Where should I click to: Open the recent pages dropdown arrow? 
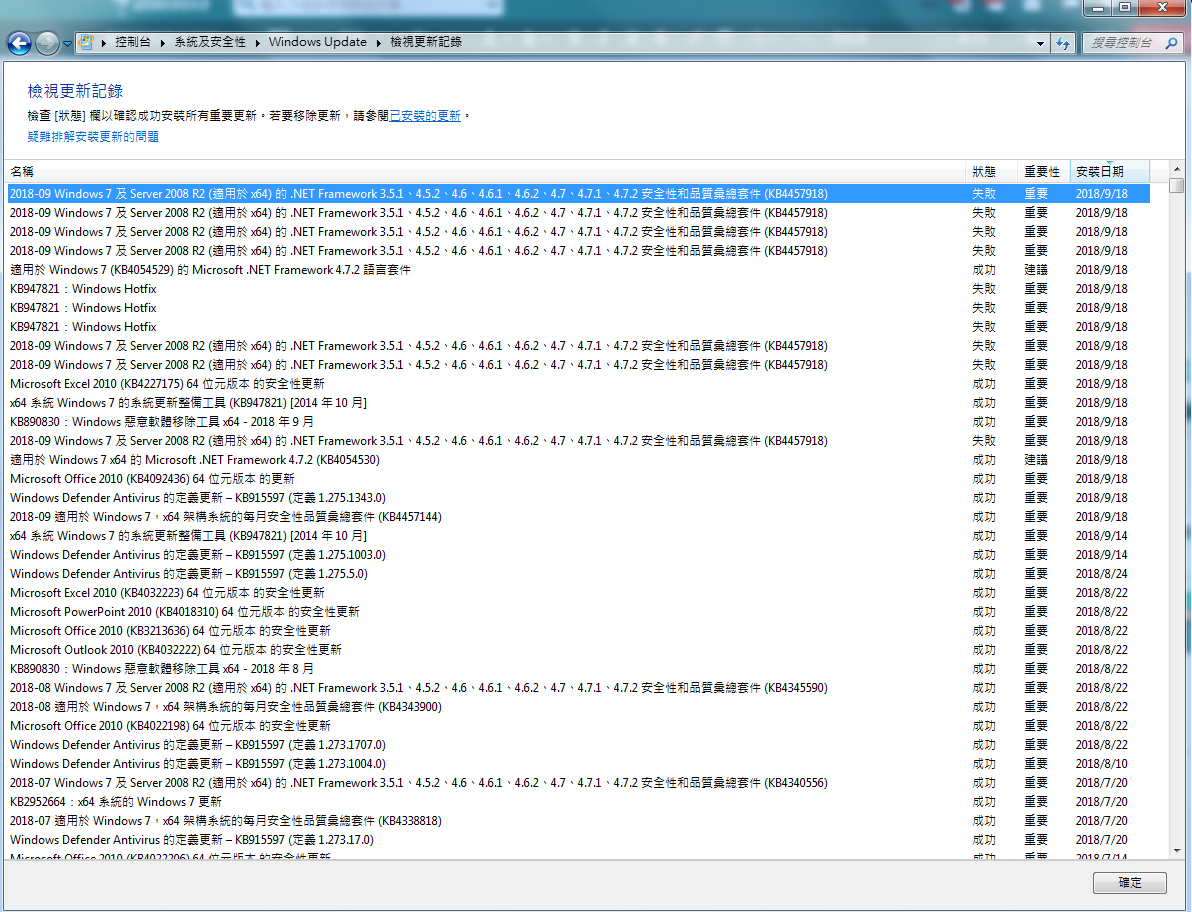coord(67,44)
